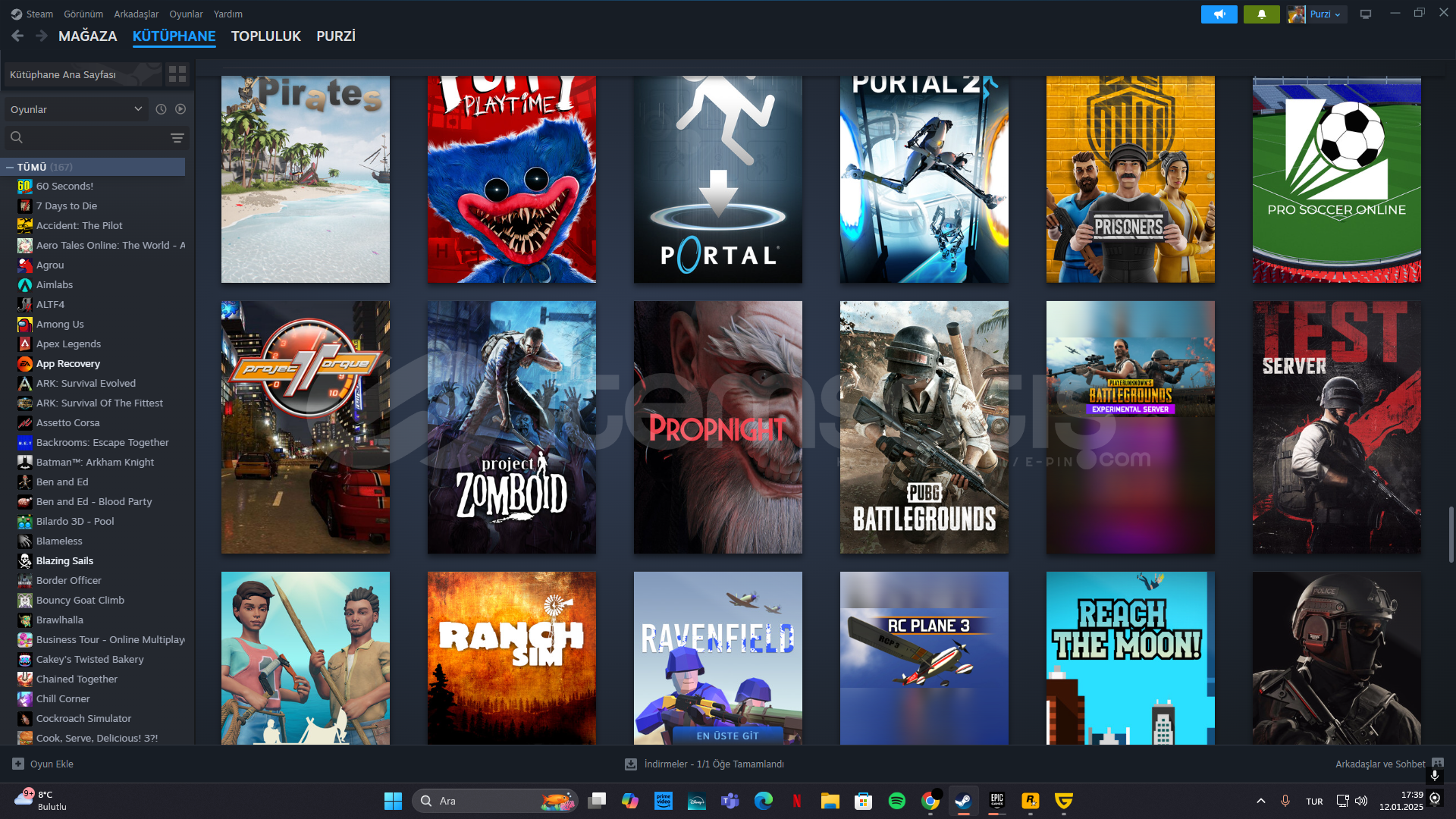Select Brawlhalla in game list
1456x819 pixels.
click(x=60, y=620)
